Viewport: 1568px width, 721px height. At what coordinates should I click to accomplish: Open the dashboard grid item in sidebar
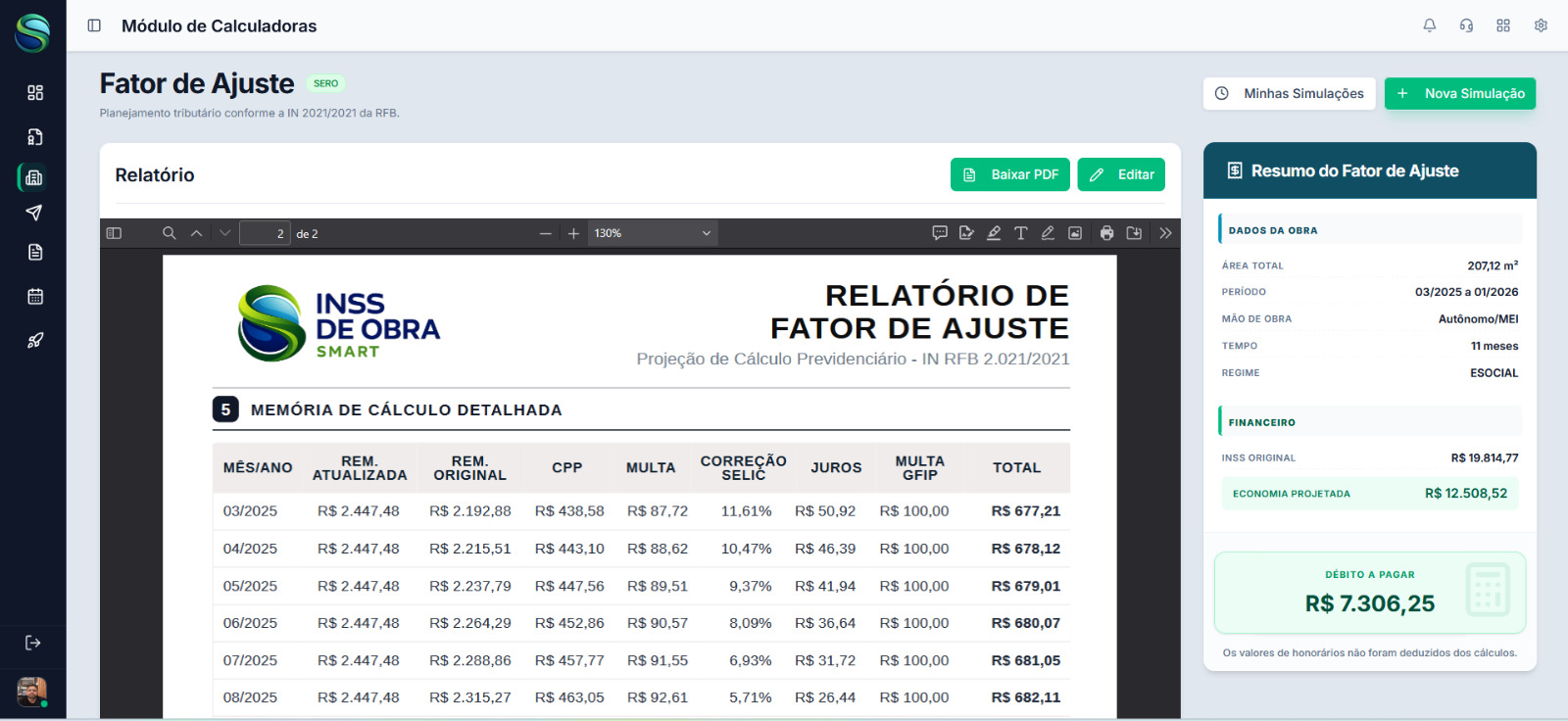35,92
